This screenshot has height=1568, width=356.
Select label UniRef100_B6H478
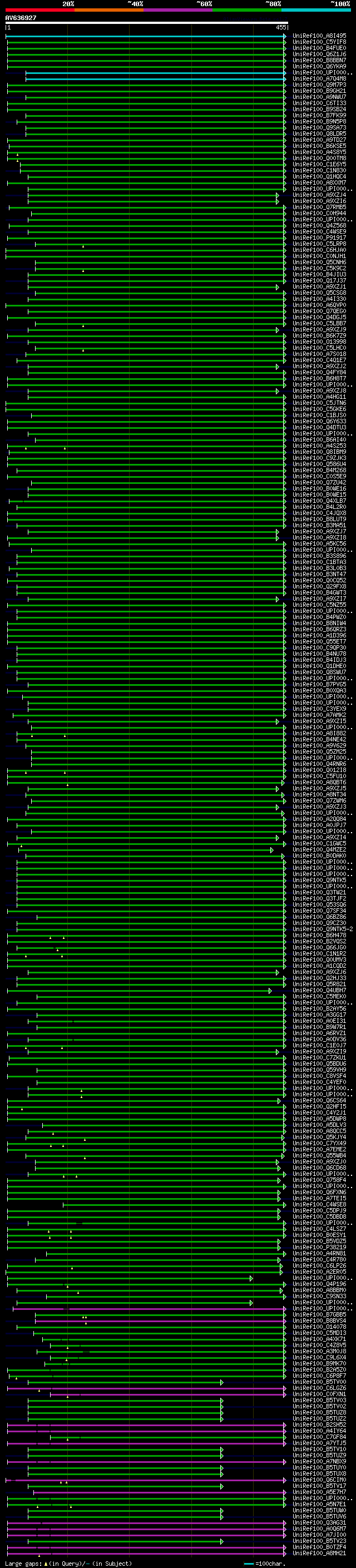point(319,936)
